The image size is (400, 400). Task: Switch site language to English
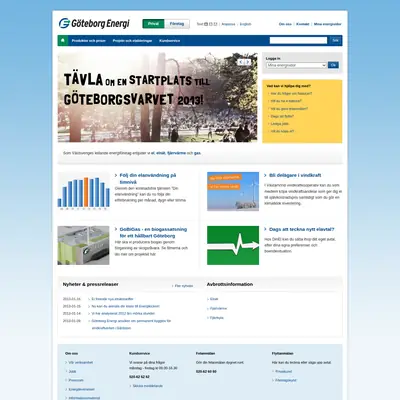click(245, 24)
